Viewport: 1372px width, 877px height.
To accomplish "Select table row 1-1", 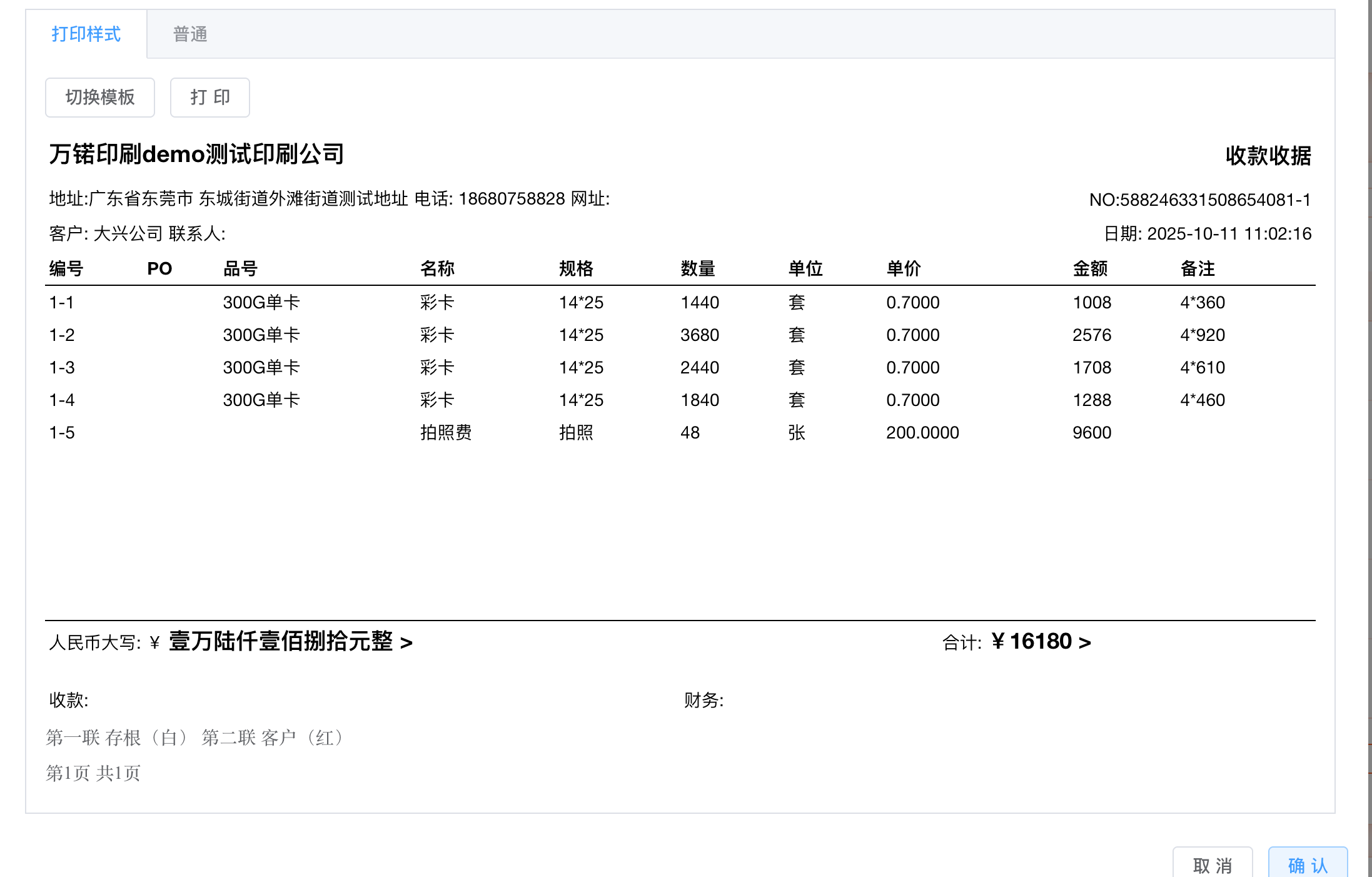I will [x=62, y=303].
